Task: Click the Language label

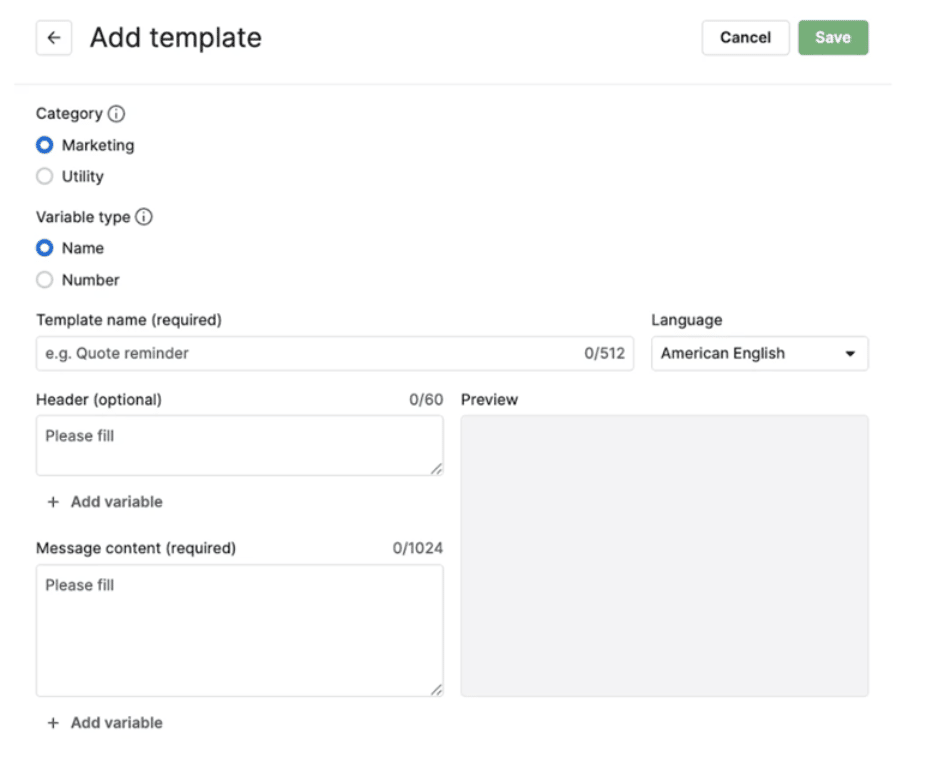Action: pyautogui.click(x=686, y=320)
